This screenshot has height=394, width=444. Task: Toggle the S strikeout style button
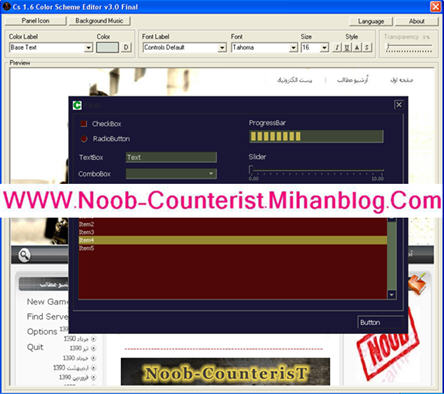pos(367,48)
